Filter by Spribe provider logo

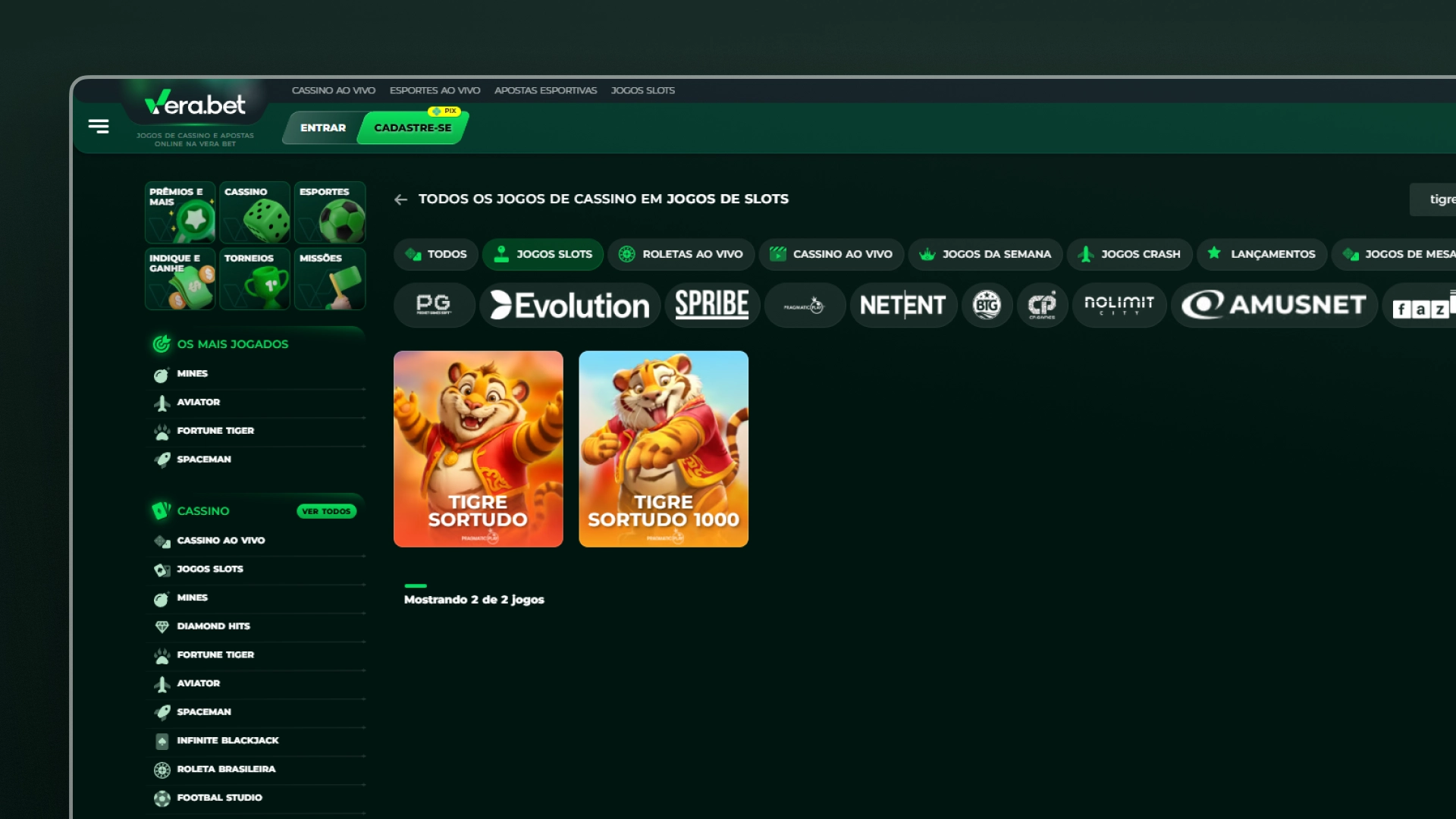click(712, 305)
